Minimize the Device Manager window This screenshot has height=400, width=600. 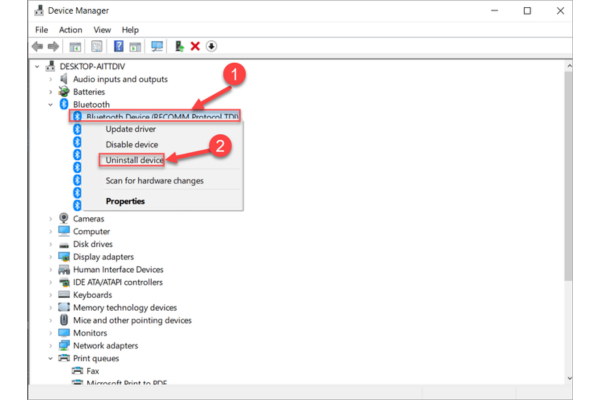pyautogui.click(x=494, y=11)
